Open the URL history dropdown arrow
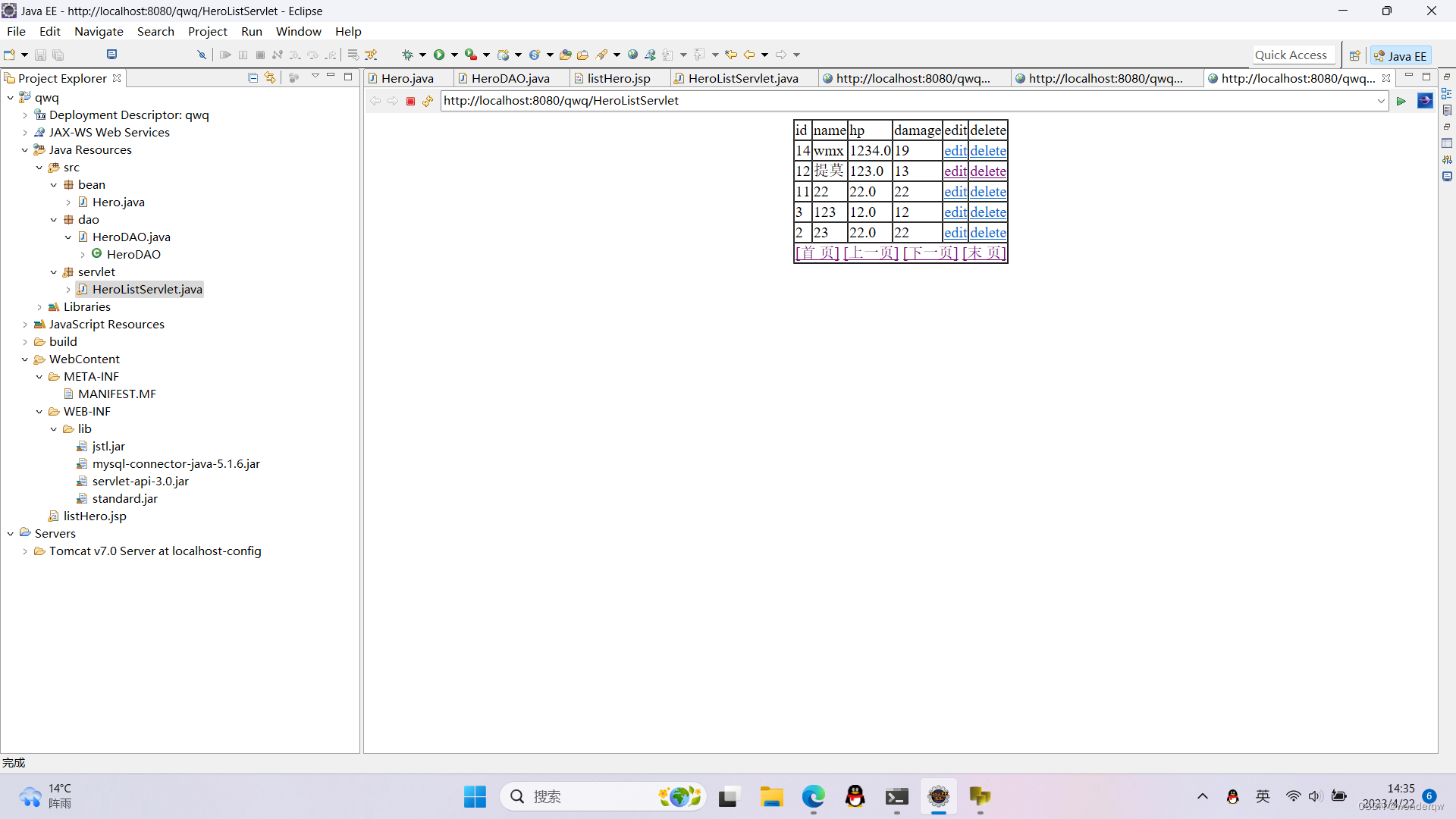The height and width of the screenshot is (819, 1456). (x=1381, y=101)
